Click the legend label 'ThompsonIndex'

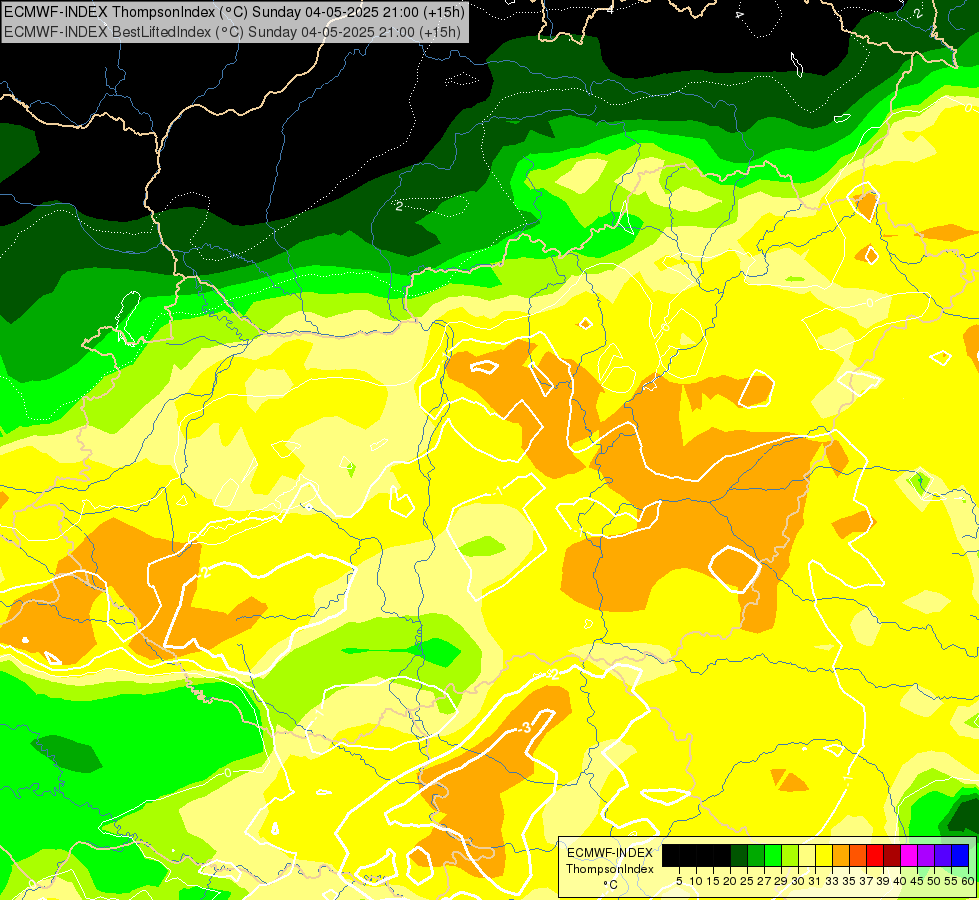click(609, 869)
